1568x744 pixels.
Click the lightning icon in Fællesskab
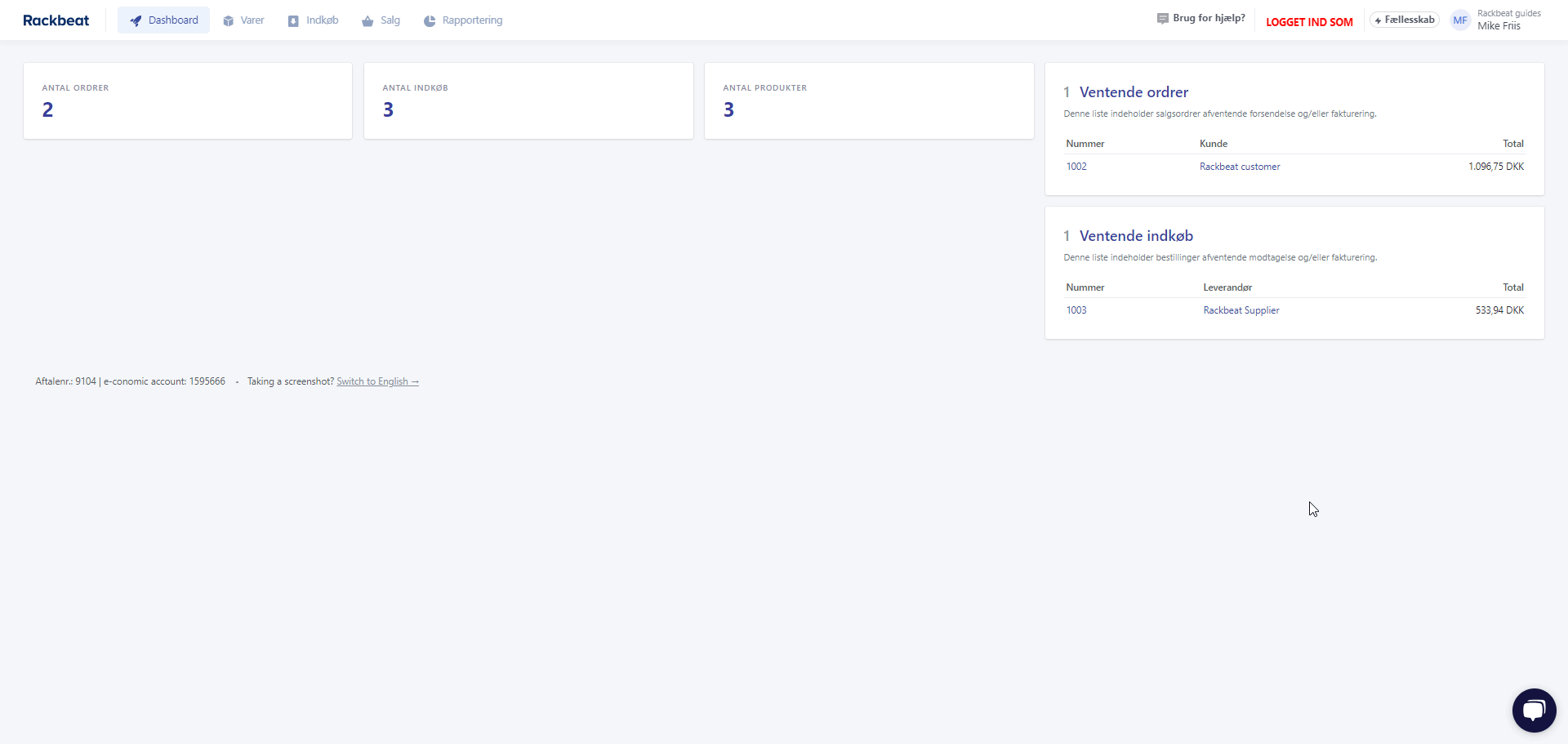[x=1378, y=19]
